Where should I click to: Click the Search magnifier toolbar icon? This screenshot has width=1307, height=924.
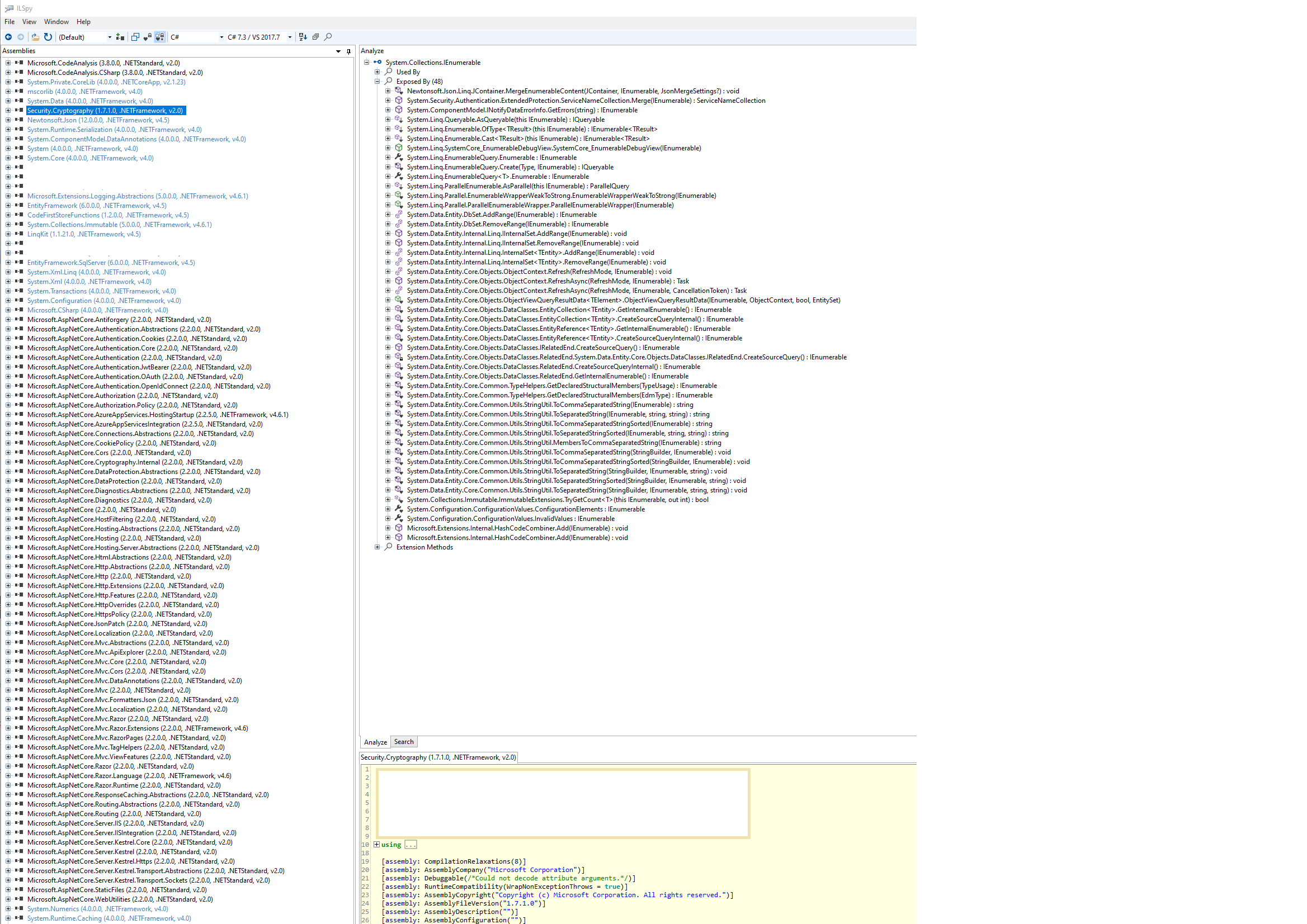pos(328,37)
